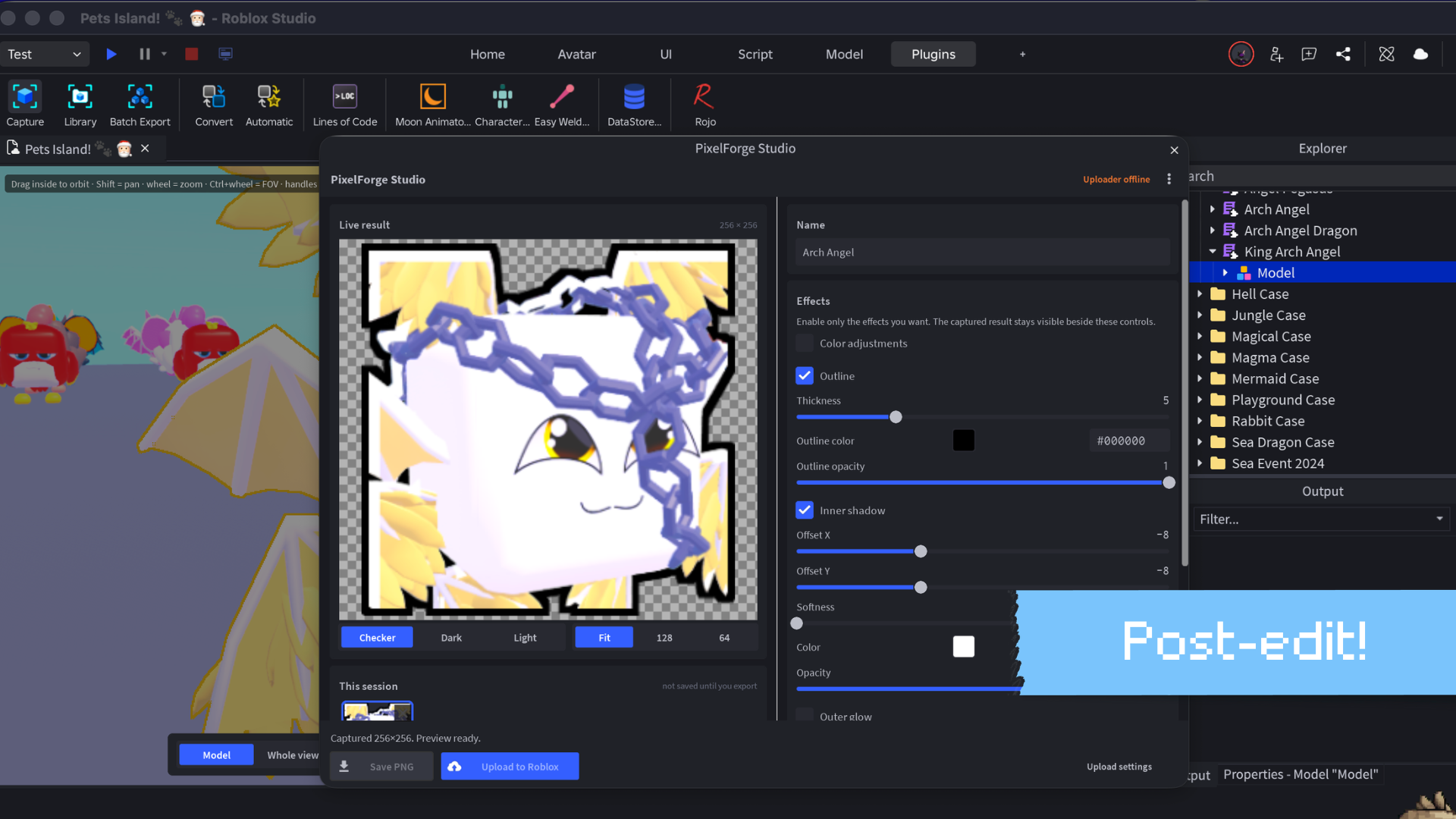
Task: Collapse the King Arch Angel item
Action: [1212, 252]
